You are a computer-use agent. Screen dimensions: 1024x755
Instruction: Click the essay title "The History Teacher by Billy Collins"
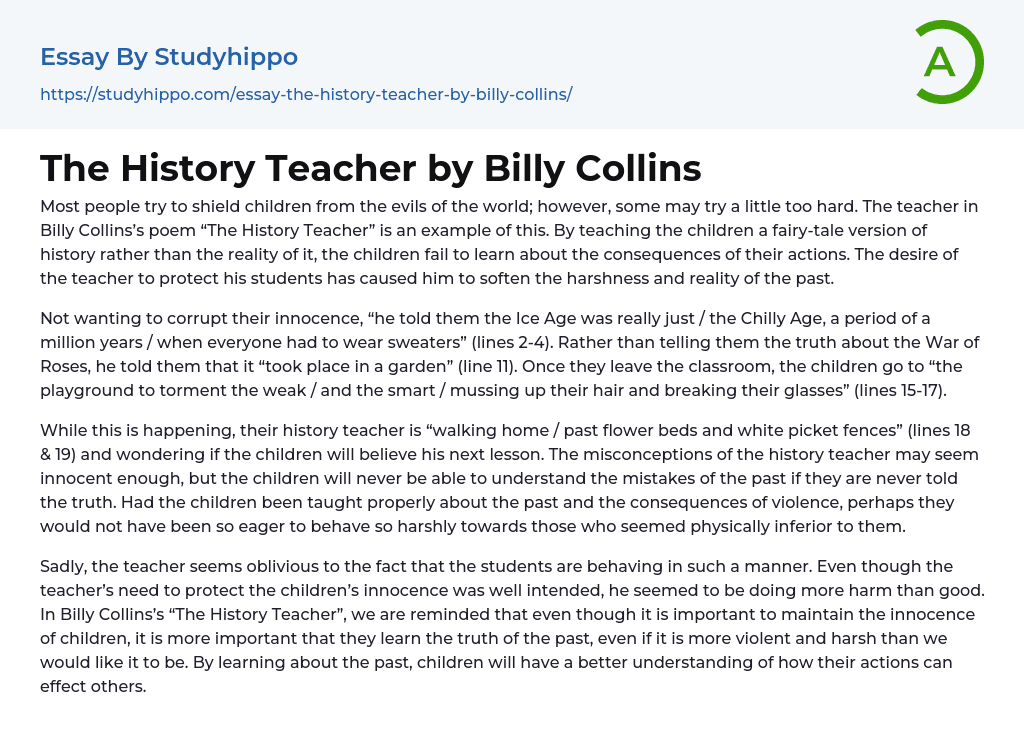[370, 168]
